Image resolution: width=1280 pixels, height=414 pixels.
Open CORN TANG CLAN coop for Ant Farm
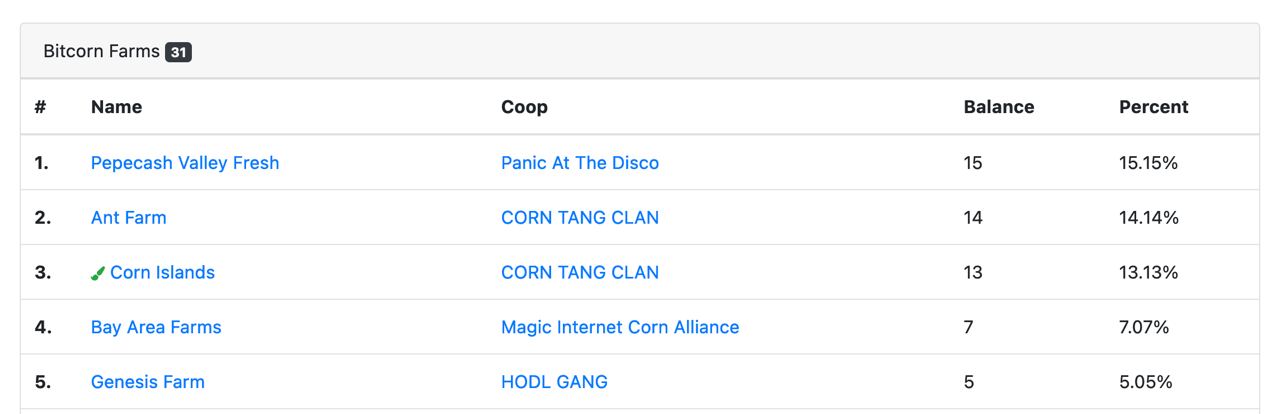[580, 218]
